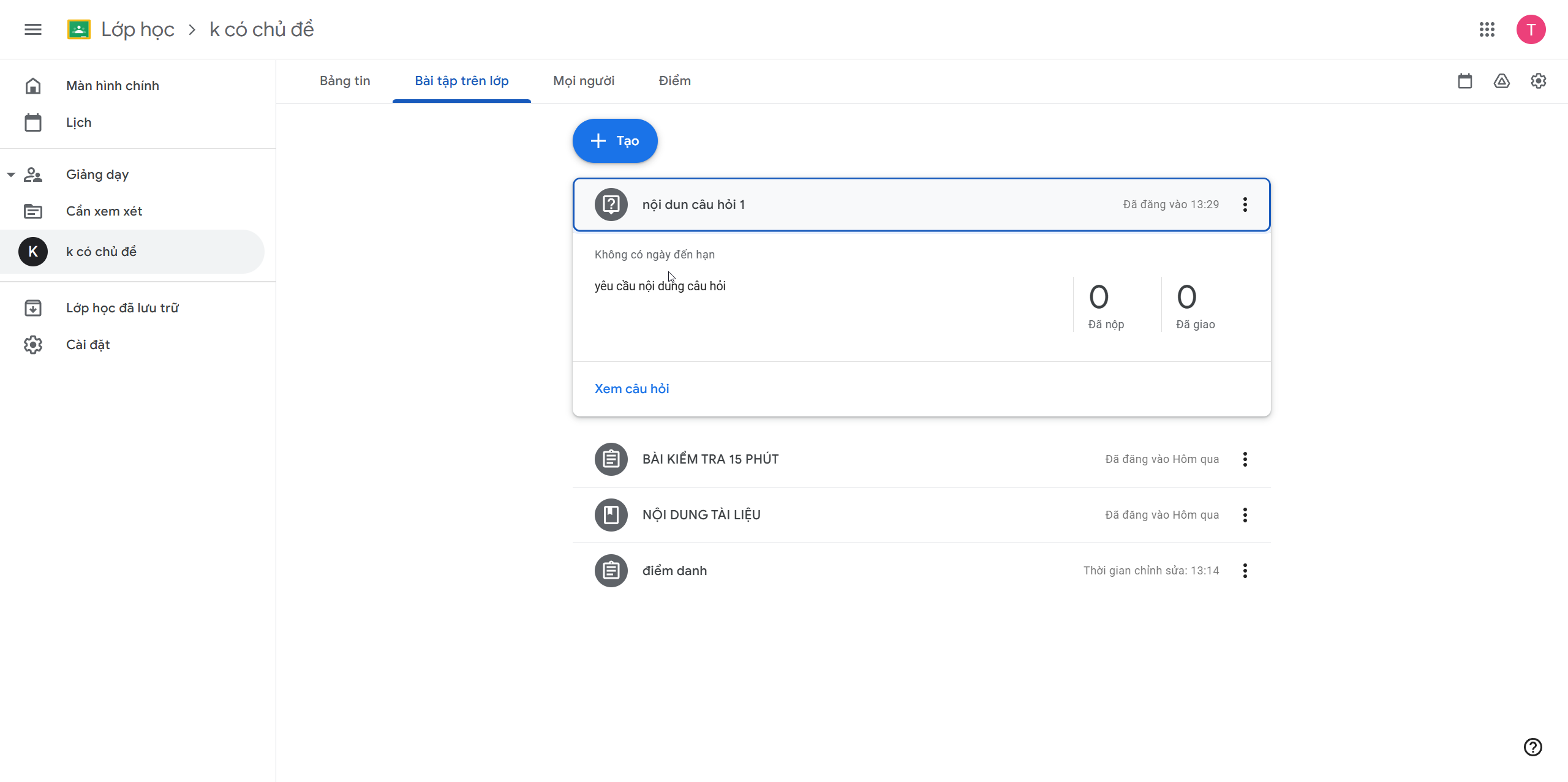Expand the NỘI DUNG TÀI LIỆU item
1568x782 pixels.
pyautogui.click(x=701, y=515)
